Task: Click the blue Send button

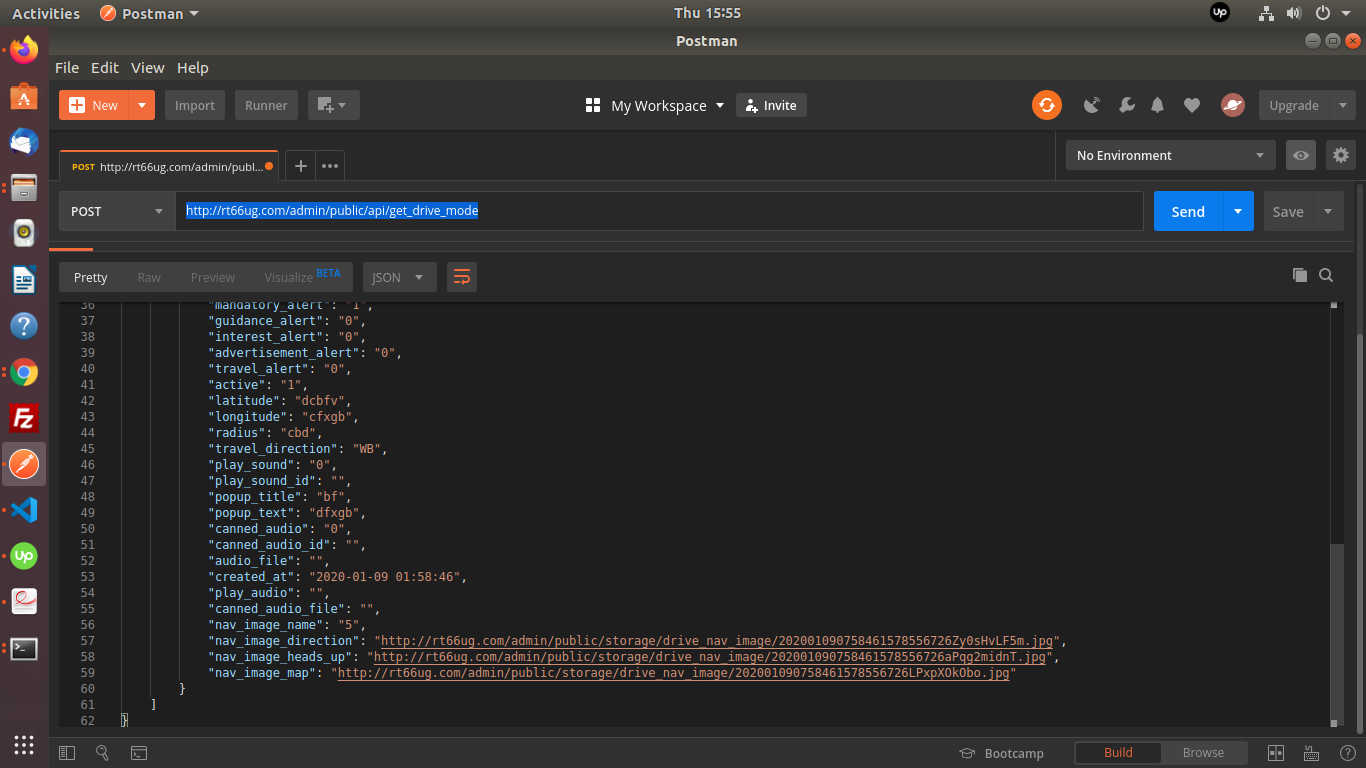Action: click(x=1188, y=211)
